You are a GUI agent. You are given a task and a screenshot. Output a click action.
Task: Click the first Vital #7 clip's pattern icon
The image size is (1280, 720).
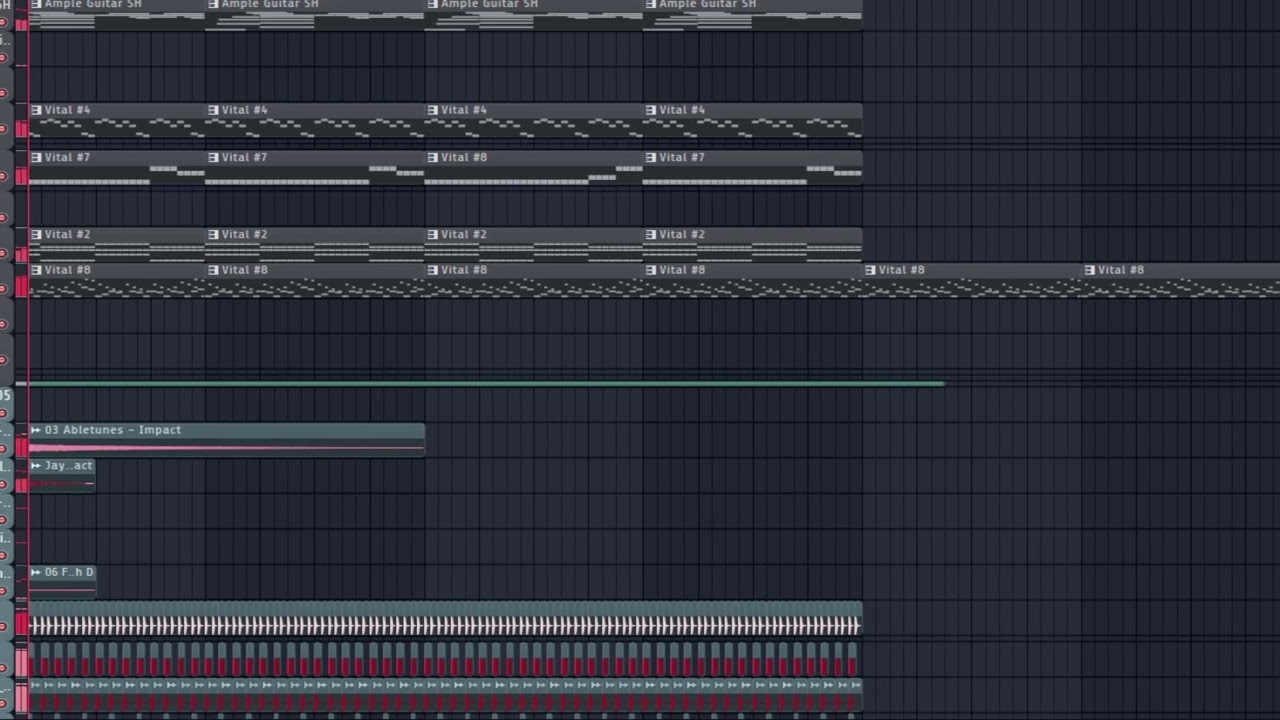36,158
